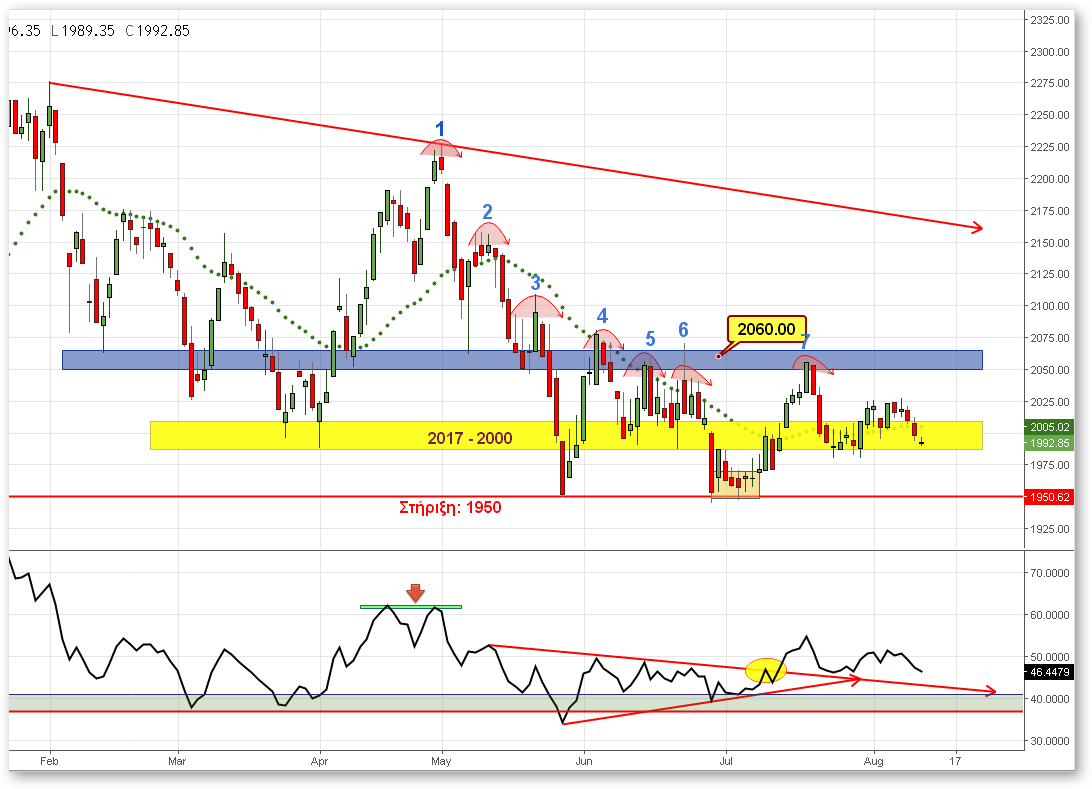Select the 2225.00 price axis label

[1050, 147]
